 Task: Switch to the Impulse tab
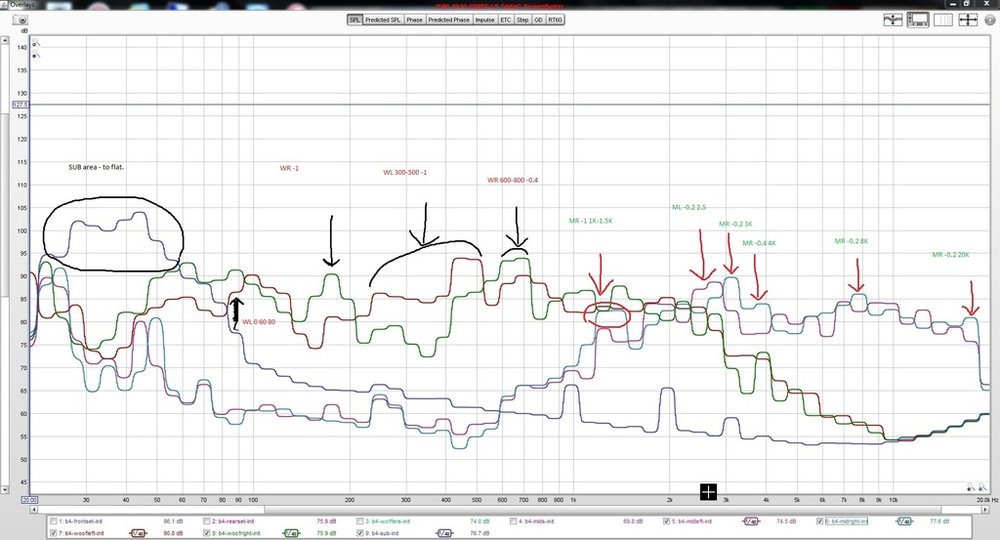[485, 20]
